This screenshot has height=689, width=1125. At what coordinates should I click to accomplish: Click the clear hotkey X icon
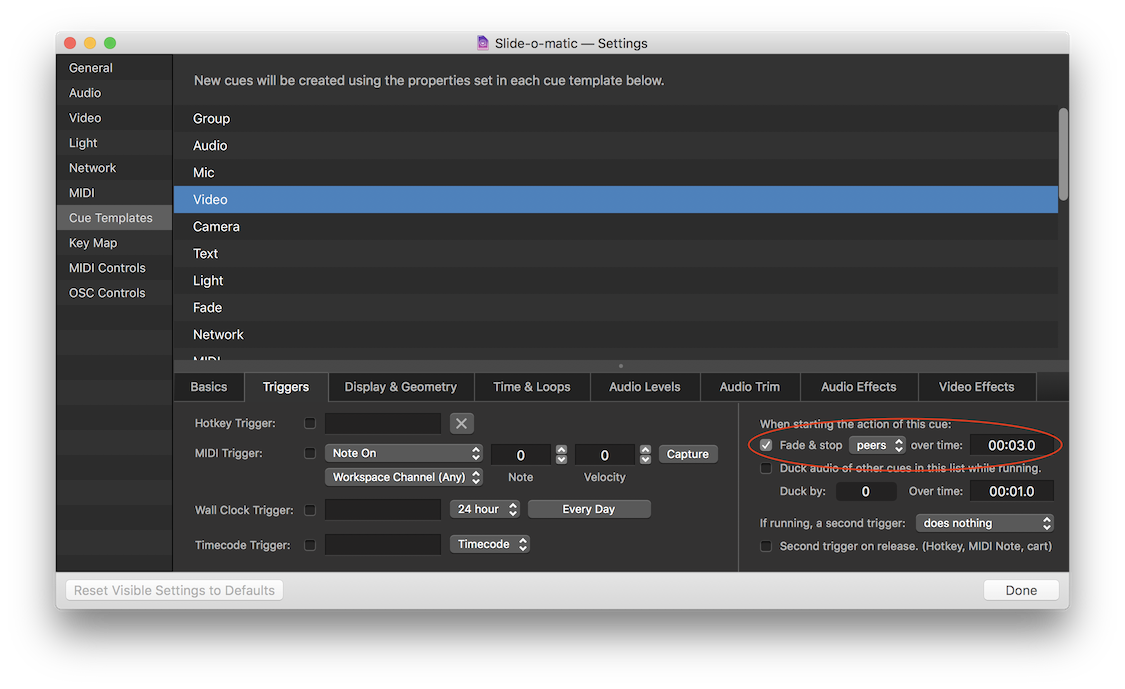tap(461, 423)
